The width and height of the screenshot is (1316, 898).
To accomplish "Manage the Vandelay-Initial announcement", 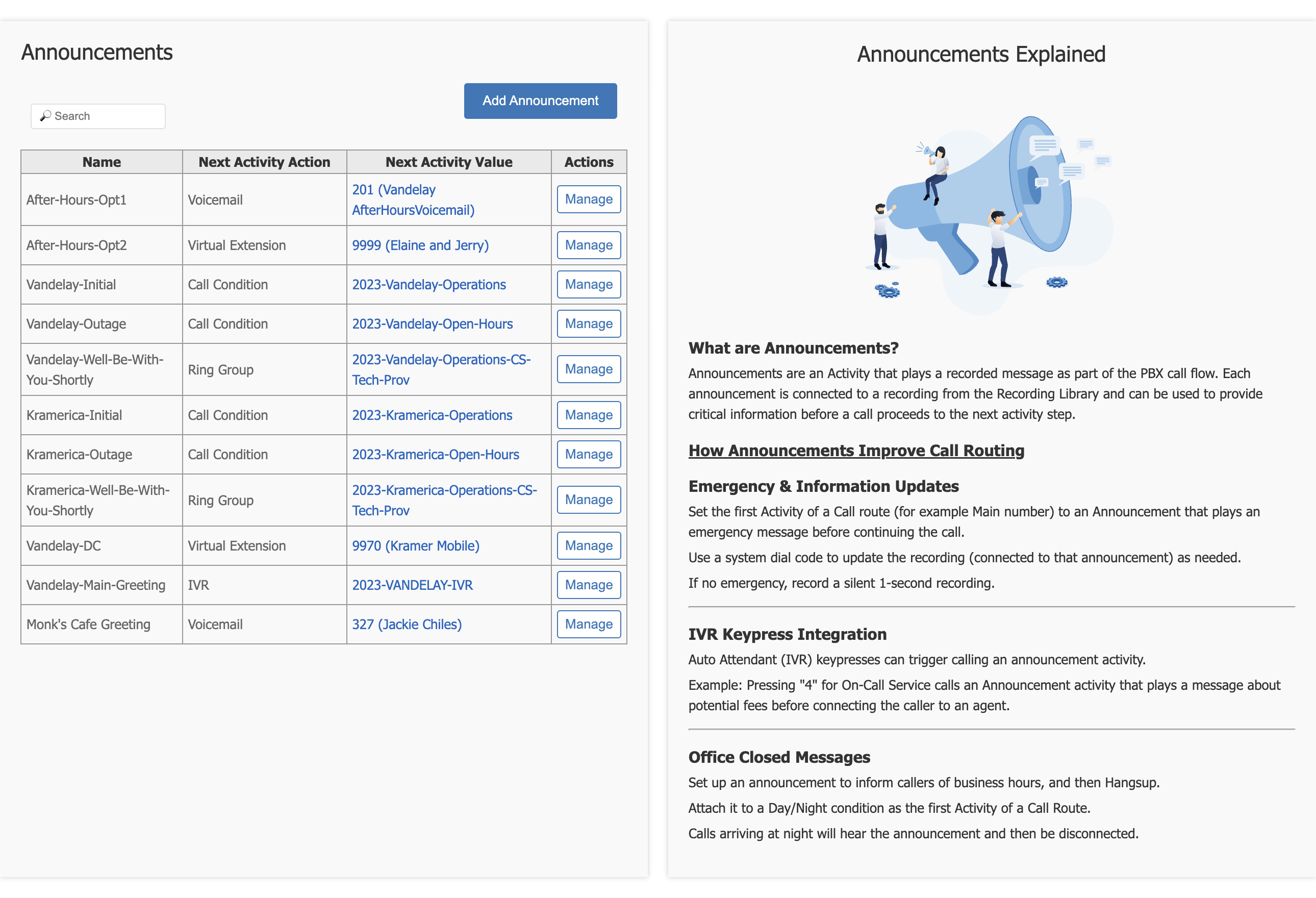I will (588, 284).
